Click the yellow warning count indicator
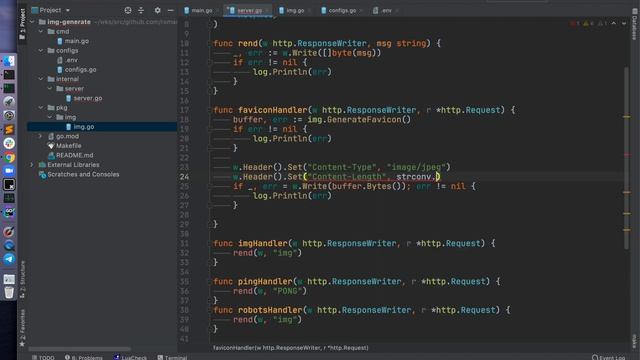This screenshot has width=640, height=360. coord(589,24)
